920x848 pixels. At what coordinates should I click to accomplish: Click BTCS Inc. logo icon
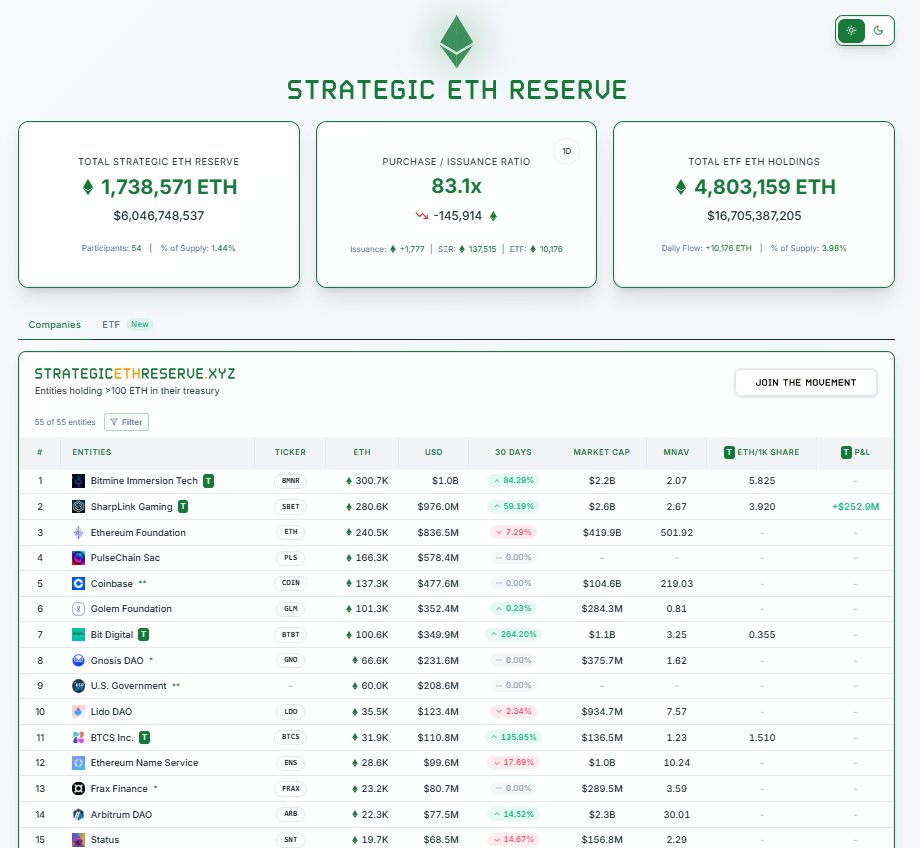point(78,737)
